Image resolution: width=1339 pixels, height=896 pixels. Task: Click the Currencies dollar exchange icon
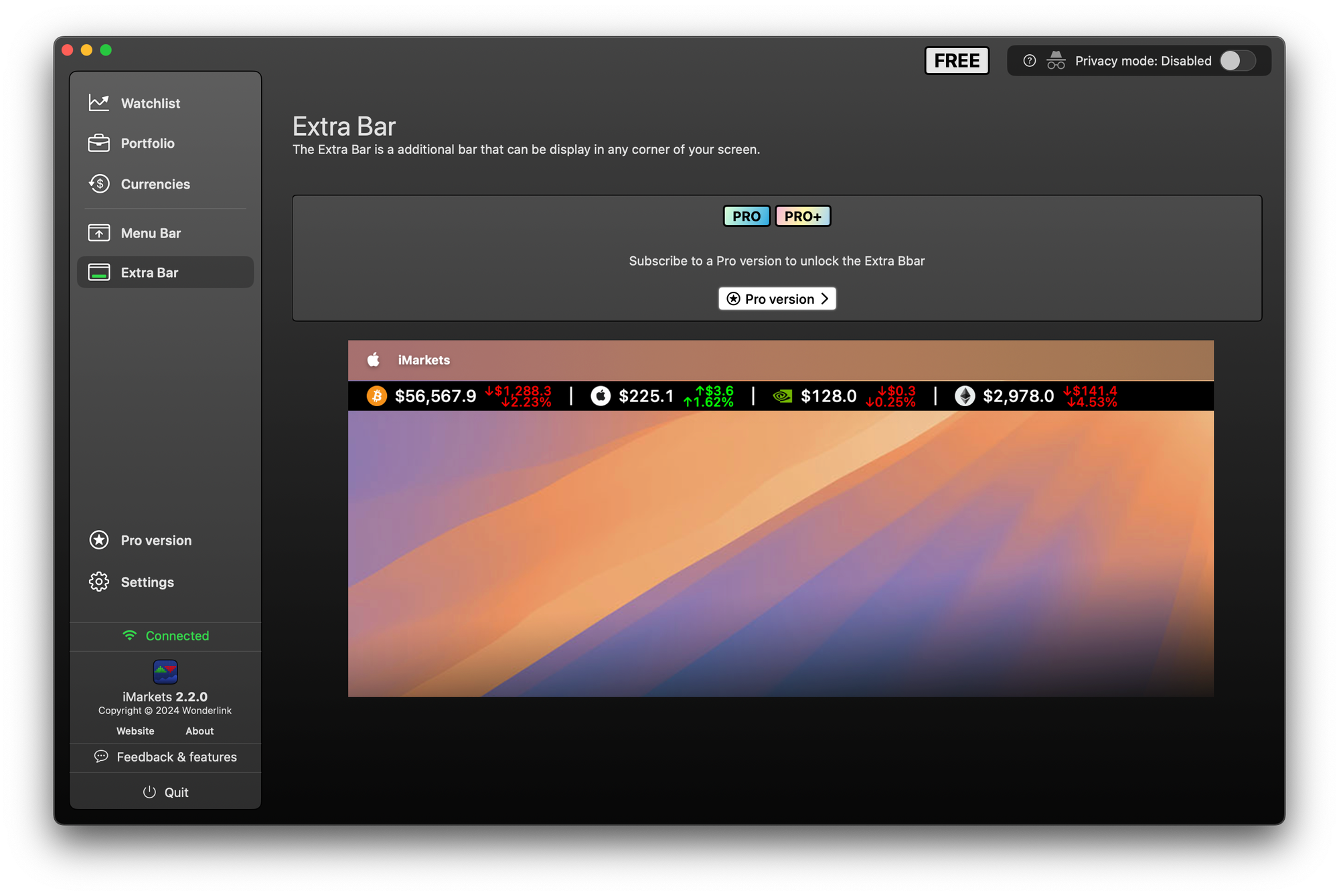click(x=99, y=183)
